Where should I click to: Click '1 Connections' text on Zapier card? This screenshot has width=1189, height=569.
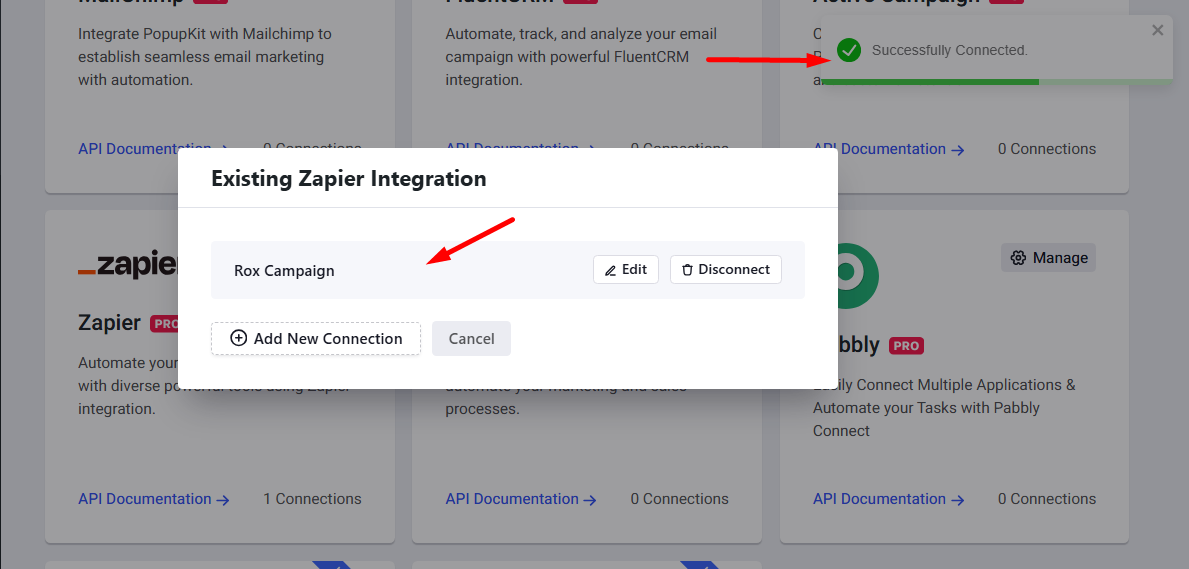(312, 499)
